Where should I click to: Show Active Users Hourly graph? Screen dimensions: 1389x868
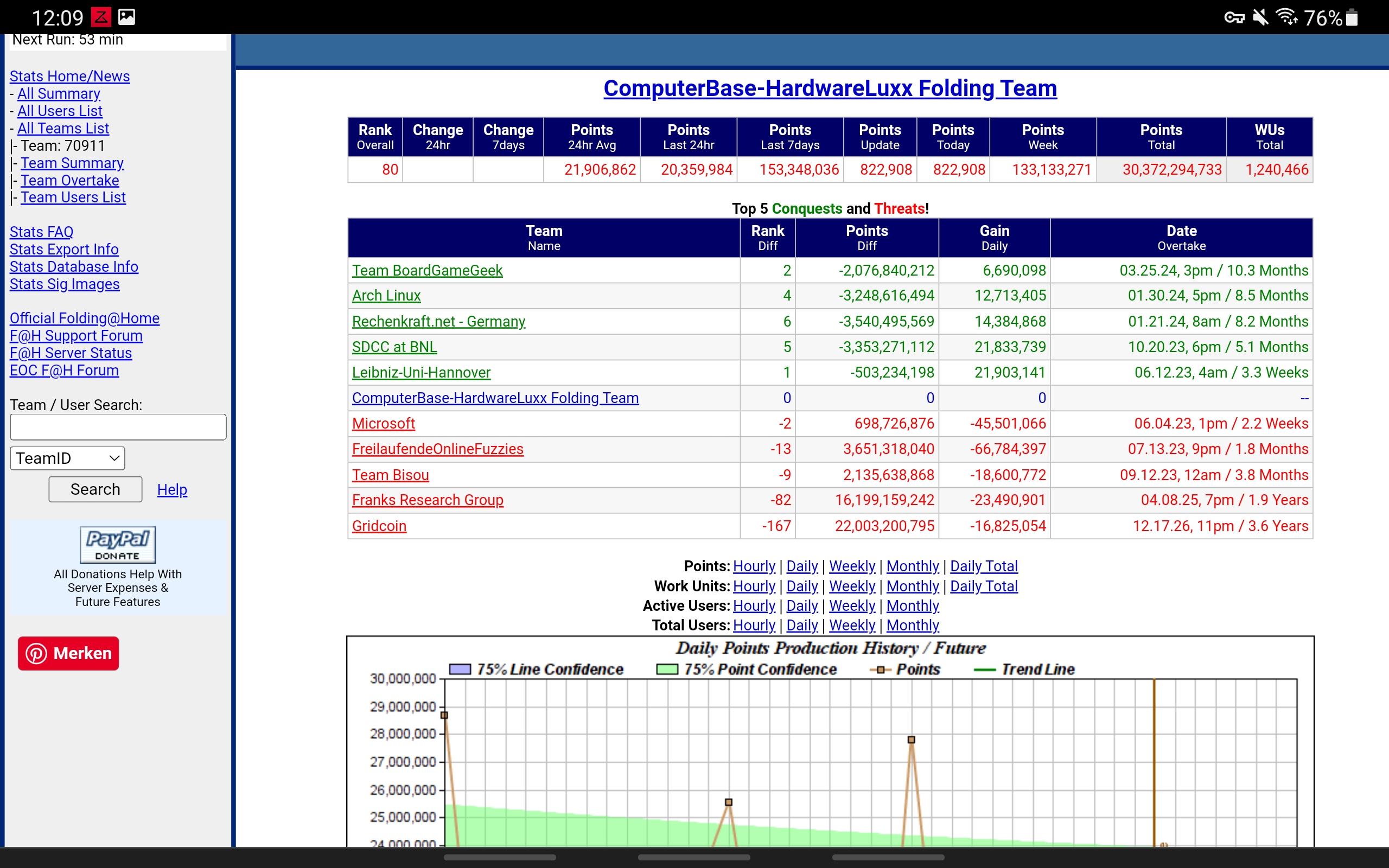754,605
